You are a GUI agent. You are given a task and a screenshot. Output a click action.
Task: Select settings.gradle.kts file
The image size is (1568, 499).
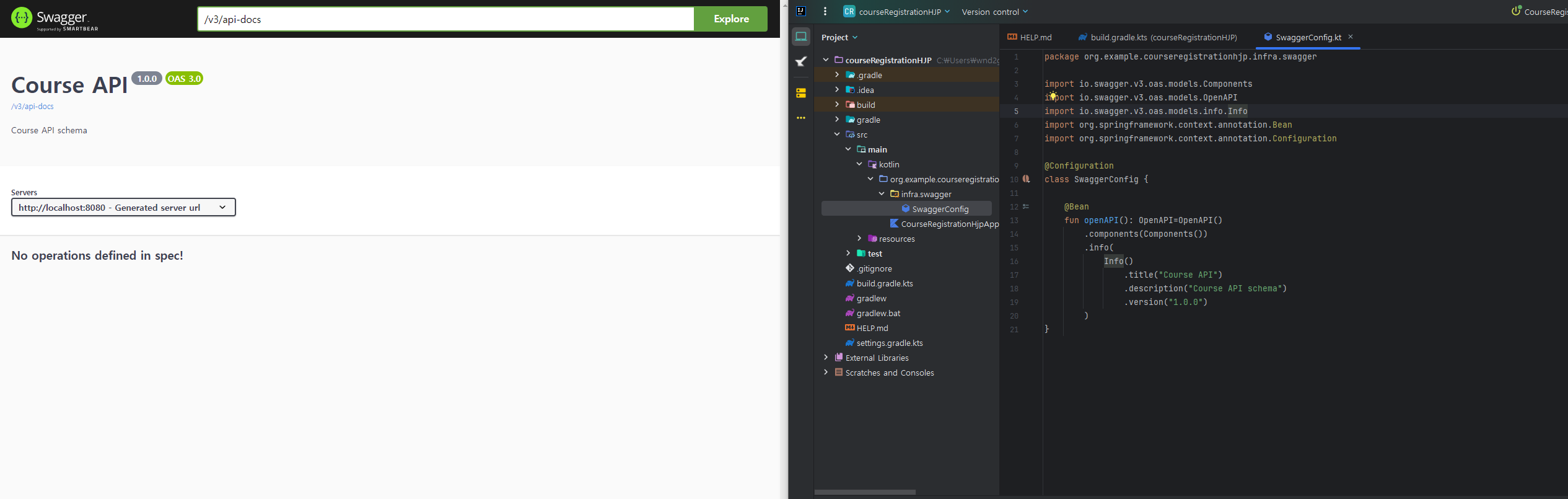pyautogui.click(x=884, y=343)
